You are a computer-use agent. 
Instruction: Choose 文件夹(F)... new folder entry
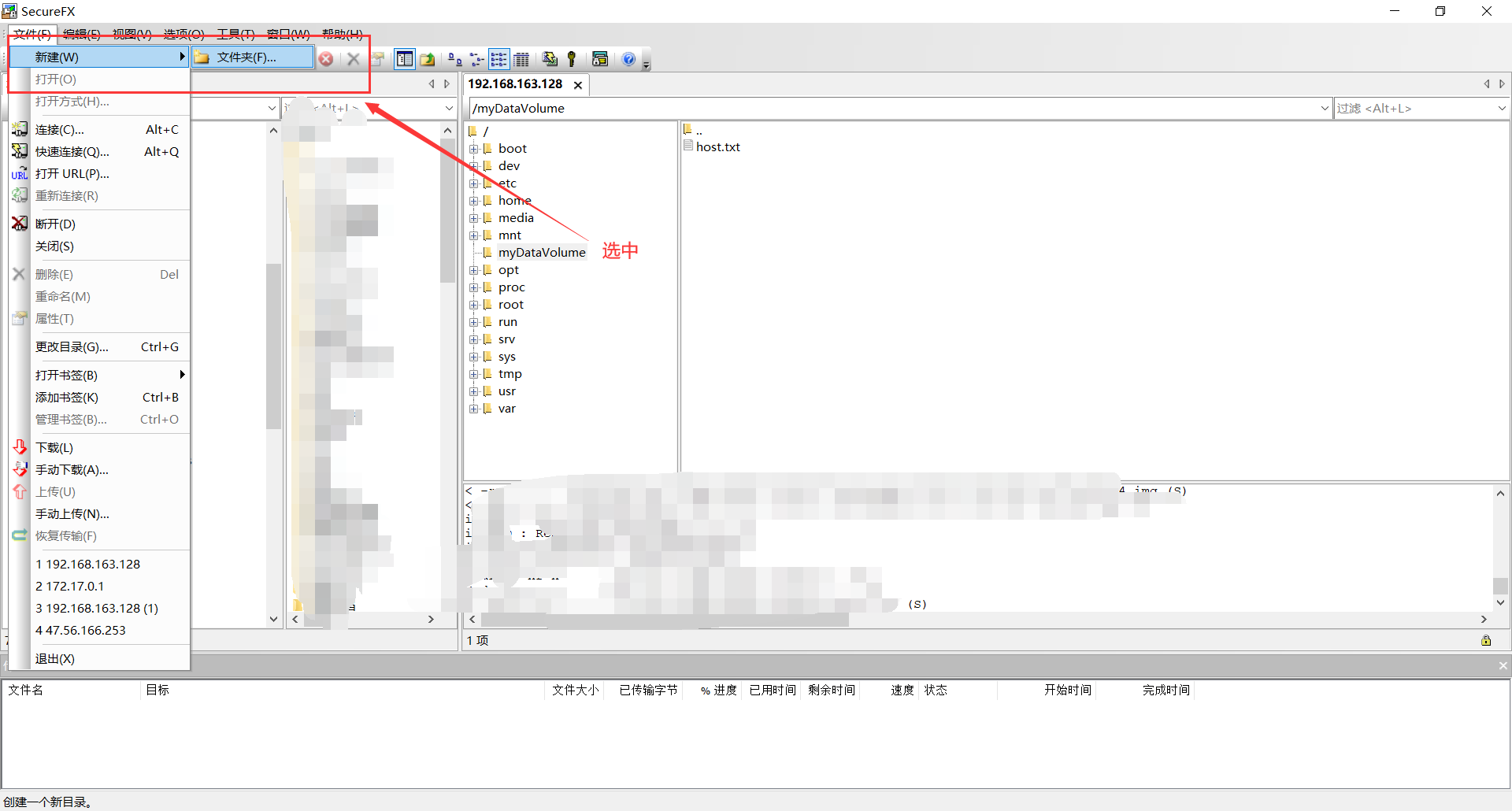tap(253, 57)
